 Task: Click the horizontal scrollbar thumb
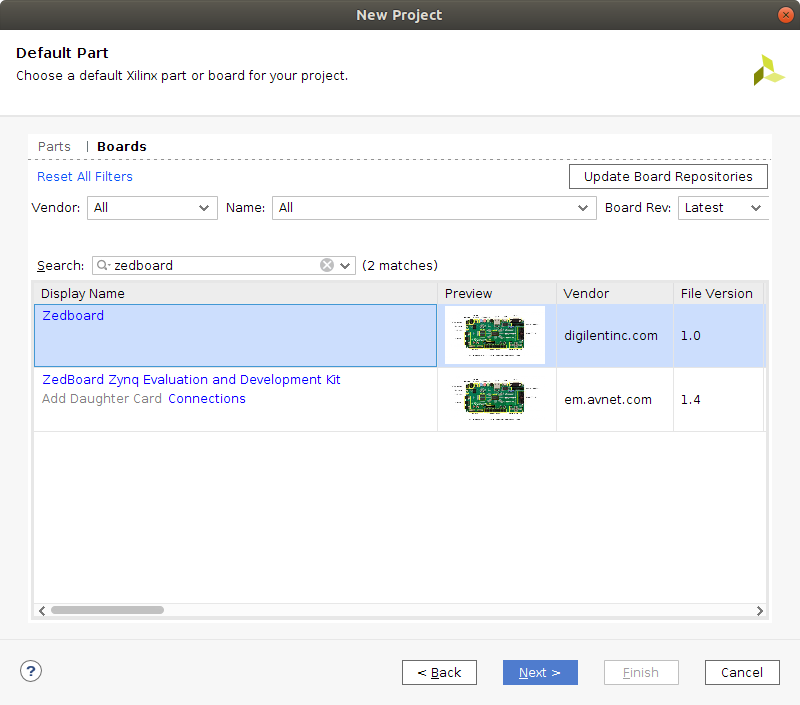(x=107, y=610)
